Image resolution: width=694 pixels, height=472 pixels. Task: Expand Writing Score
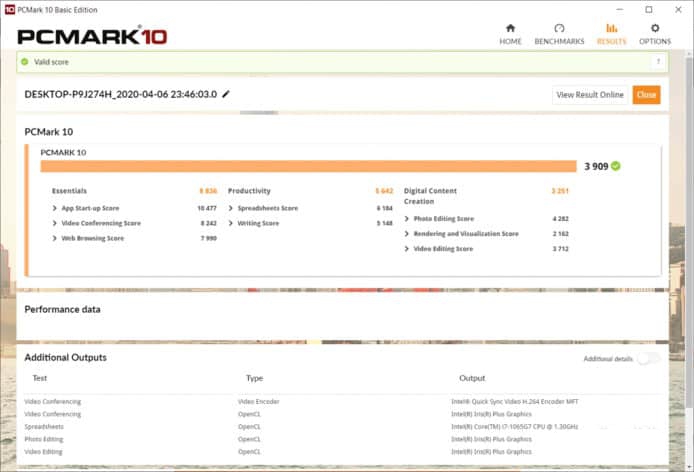click(x=231, y=223)
